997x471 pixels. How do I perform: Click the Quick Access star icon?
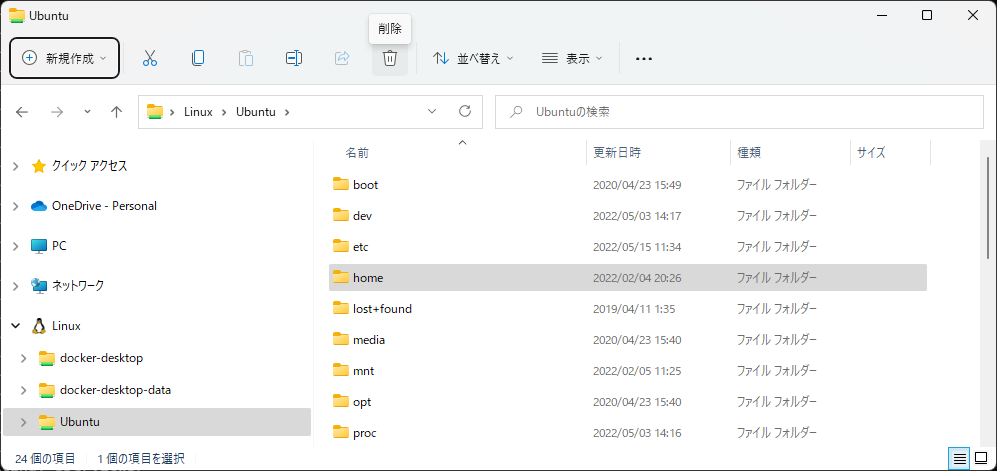[39, 167]
